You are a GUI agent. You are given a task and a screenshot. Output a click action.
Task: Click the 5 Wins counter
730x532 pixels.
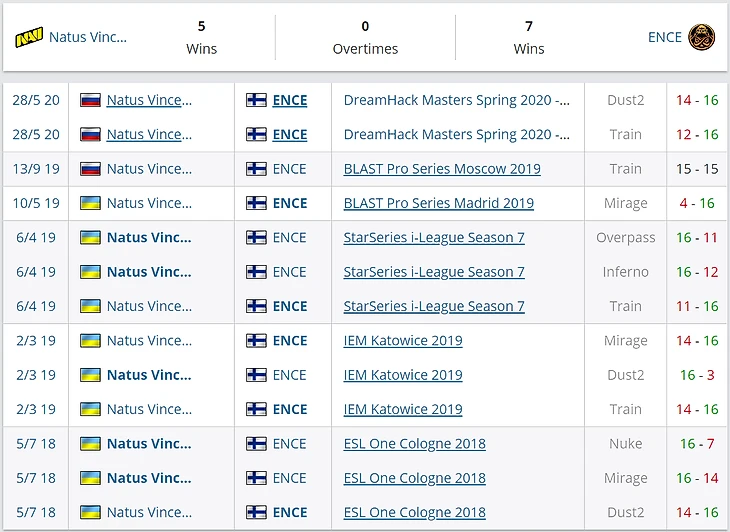[x=201, y=37]
